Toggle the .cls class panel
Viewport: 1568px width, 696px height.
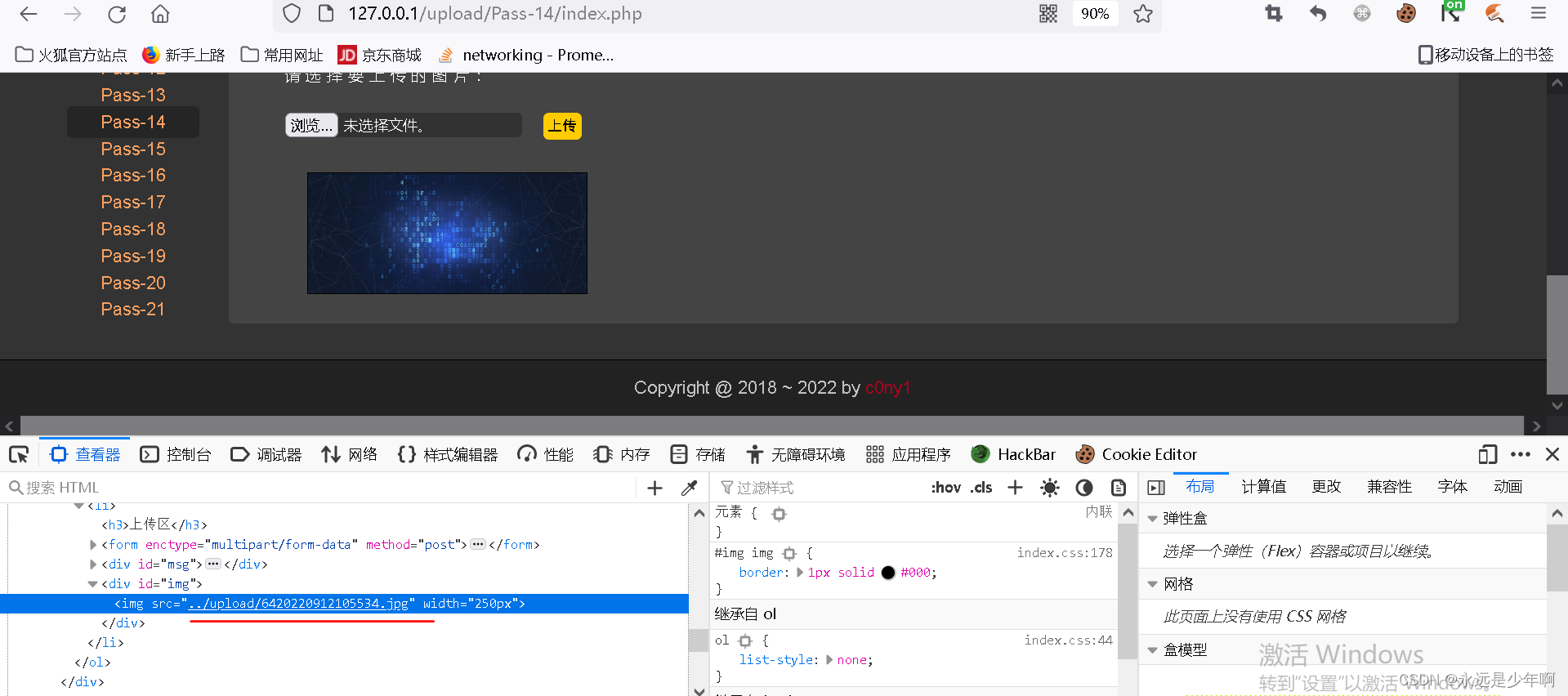click(x=981, y=488)
